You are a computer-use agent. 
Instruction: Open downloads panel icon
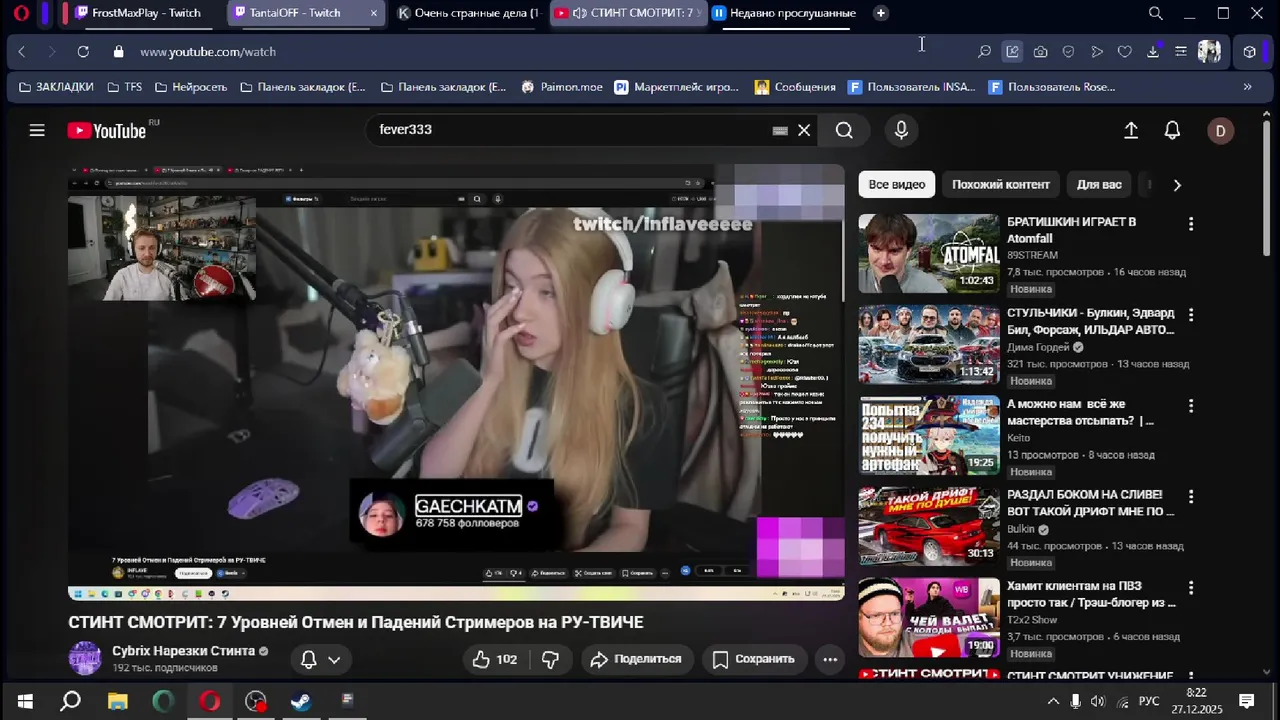[1153, 51]
